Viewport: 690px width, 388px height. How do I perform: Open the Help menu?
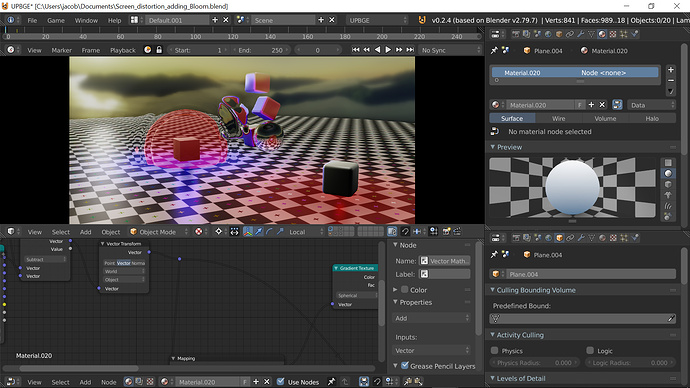pos(114,20)
